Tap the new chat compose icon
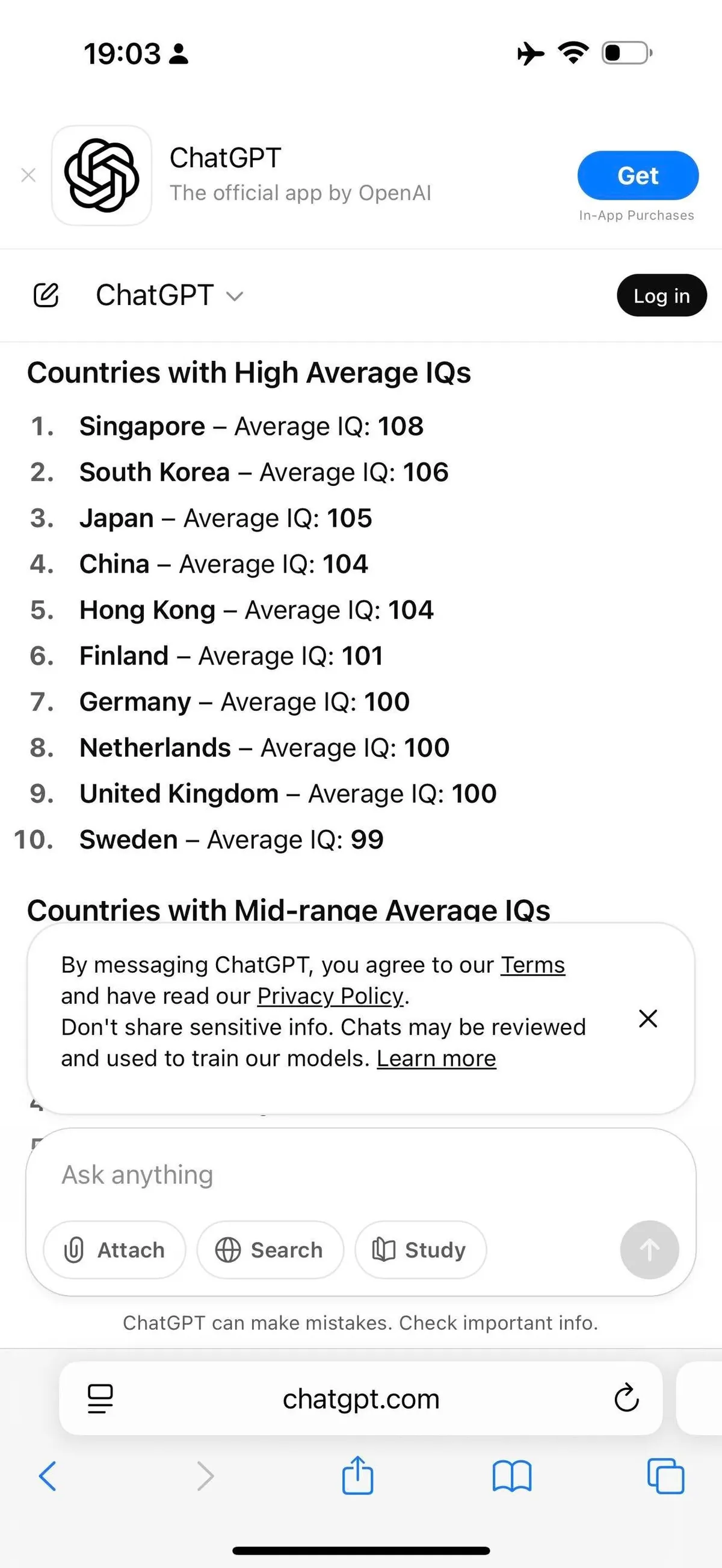The width and height of the screenshot is (722, 1568). tap(46, 295)
